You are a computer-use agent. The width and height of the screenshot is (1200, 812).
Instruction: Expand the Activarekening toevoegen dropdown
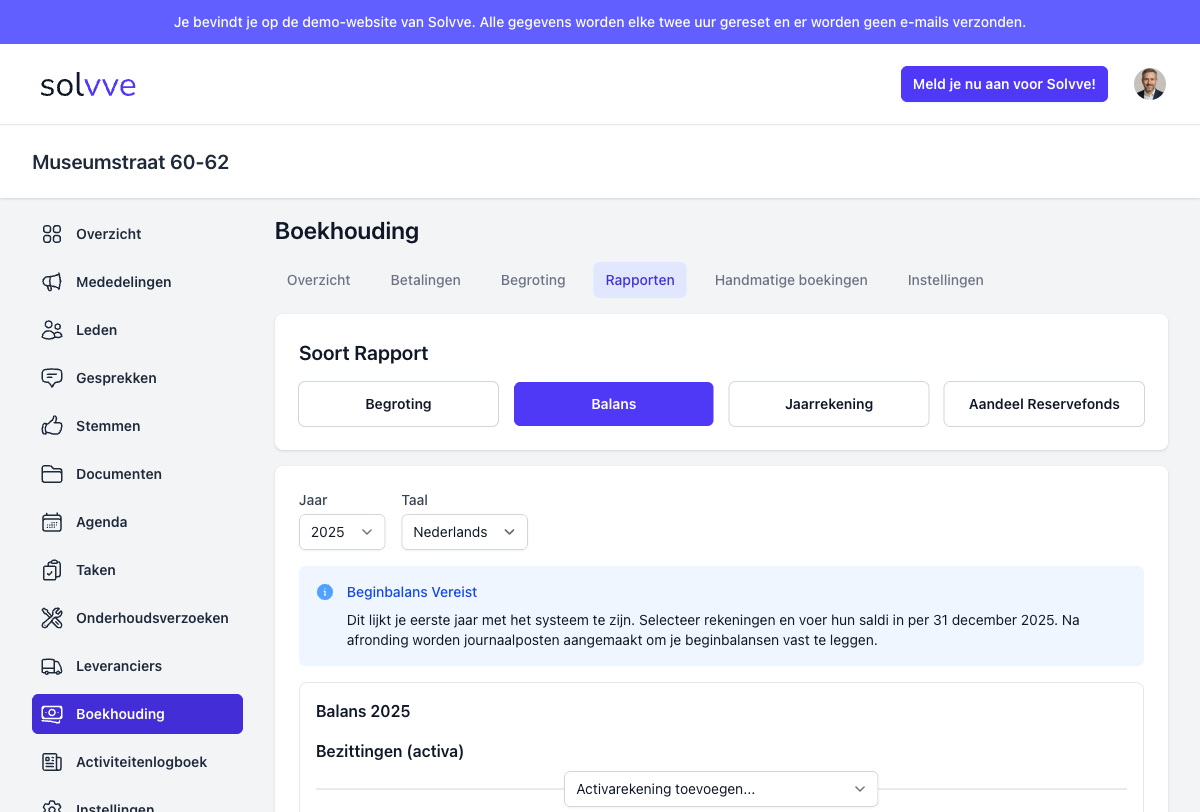tap(721, 789)
